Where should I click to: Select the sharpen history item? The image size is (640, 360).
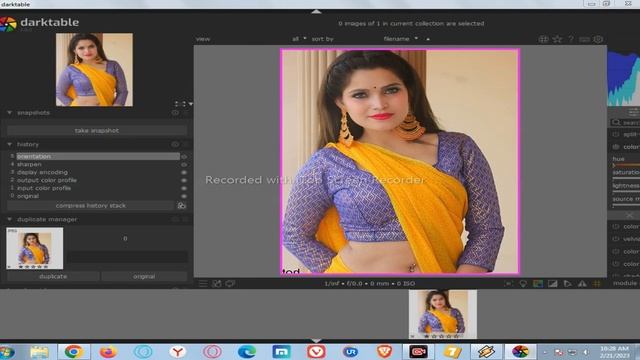(29, 164)
